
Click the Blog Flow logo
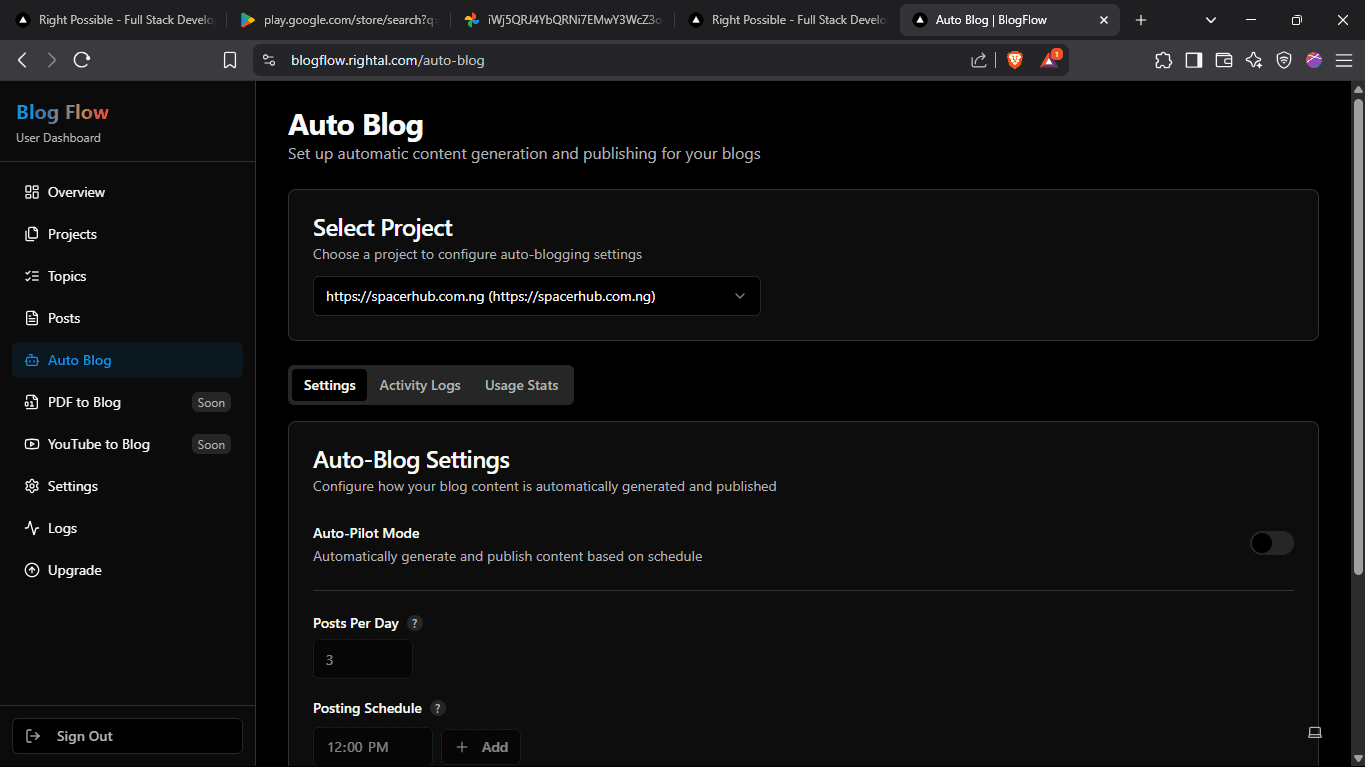click(x=62, y=112)
